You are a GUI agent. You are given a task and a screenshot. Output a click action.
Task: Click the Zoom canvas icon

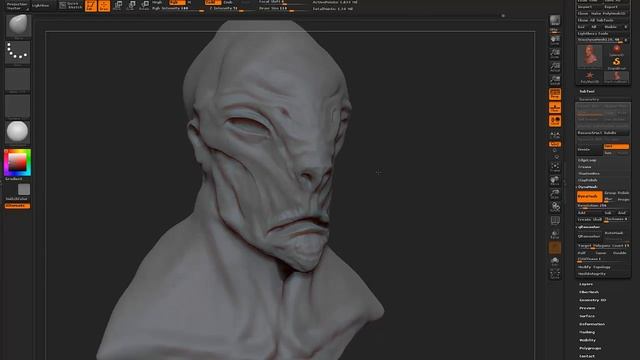555,53
